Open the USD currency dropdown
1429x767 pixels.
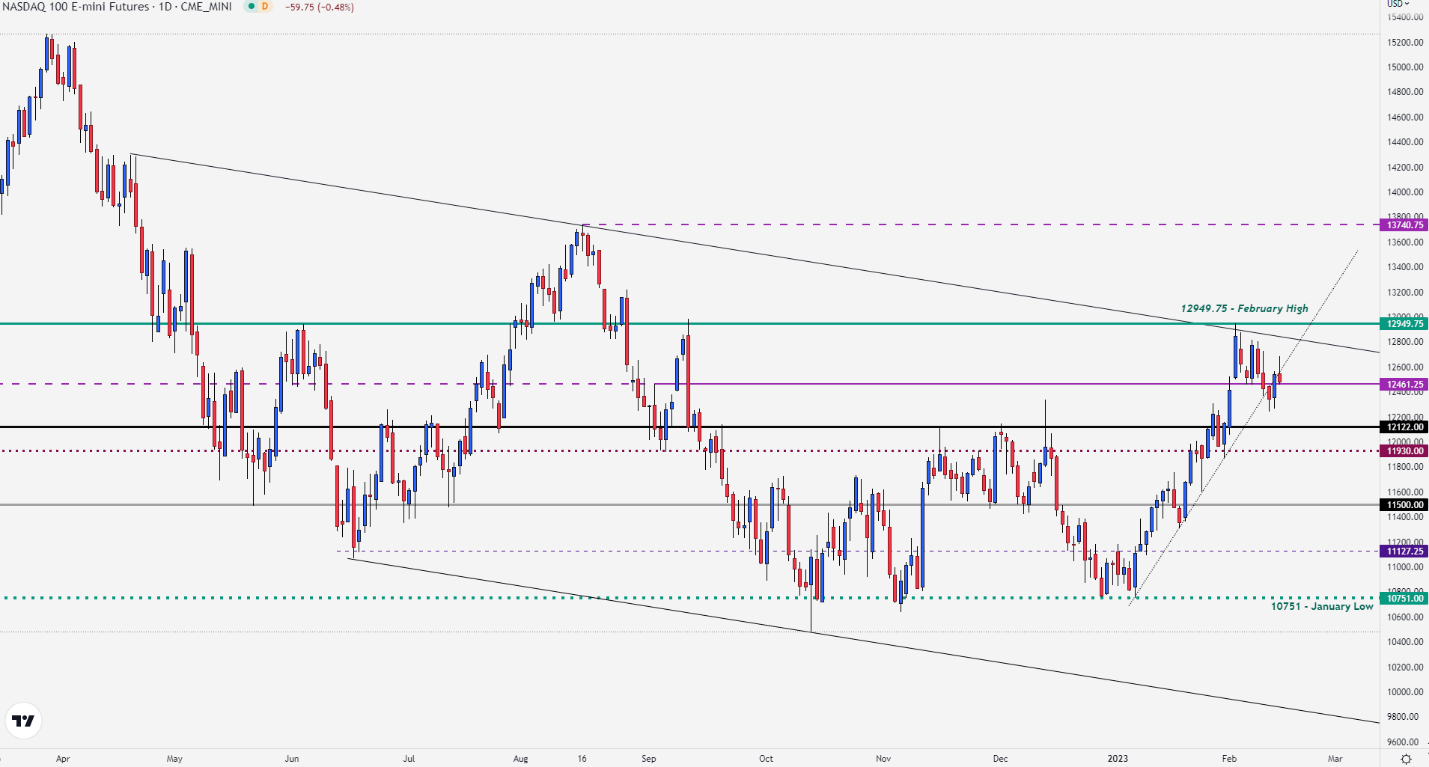[x=1397, y=3]
